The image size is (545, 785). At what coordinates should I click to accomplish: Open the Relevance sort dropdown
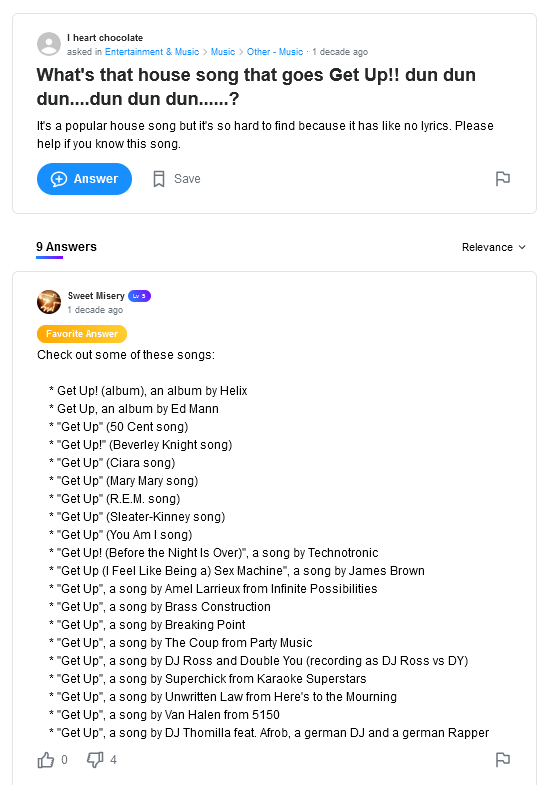tap(493, 247)
